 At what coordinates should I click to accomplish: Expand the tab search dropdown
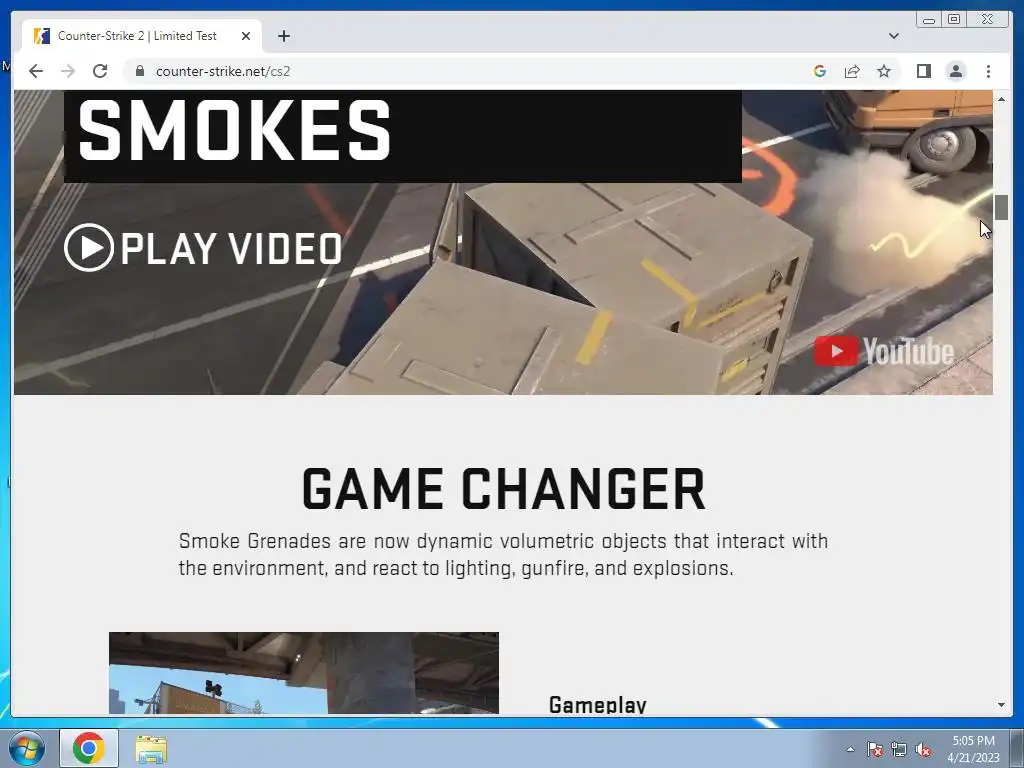point(894,36)
